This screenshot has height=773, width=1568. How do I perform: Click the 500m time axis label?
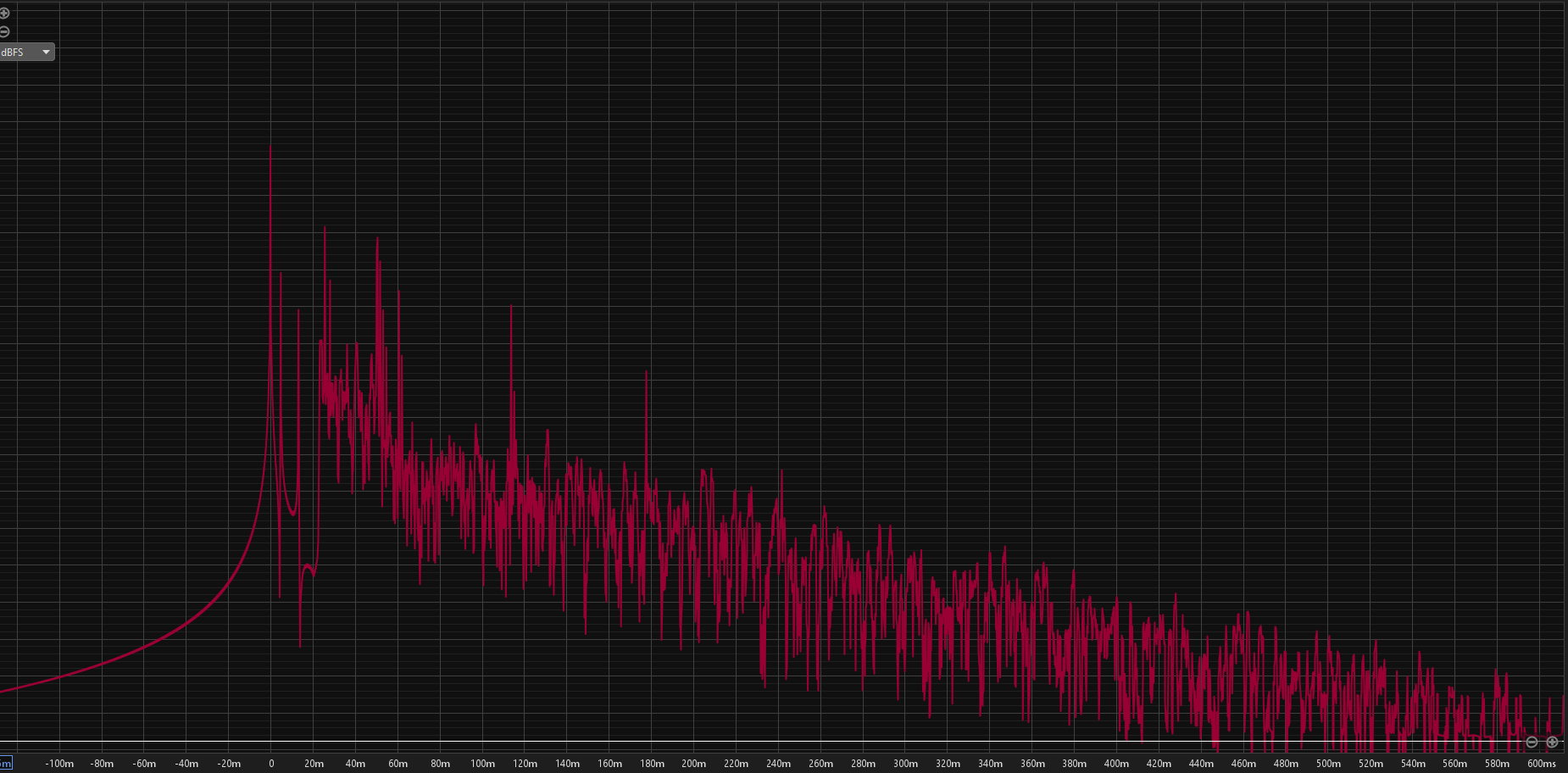[1329, 764]
